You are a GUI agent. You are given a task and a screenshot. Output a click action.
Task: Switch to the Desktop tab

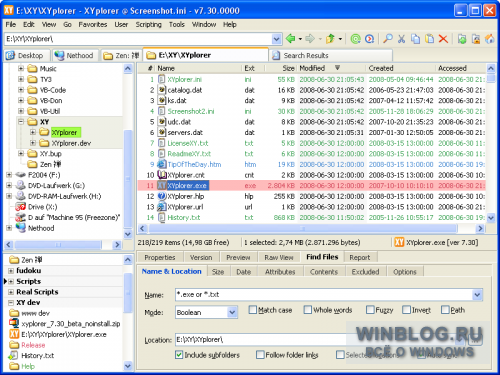tap(27, 55)
